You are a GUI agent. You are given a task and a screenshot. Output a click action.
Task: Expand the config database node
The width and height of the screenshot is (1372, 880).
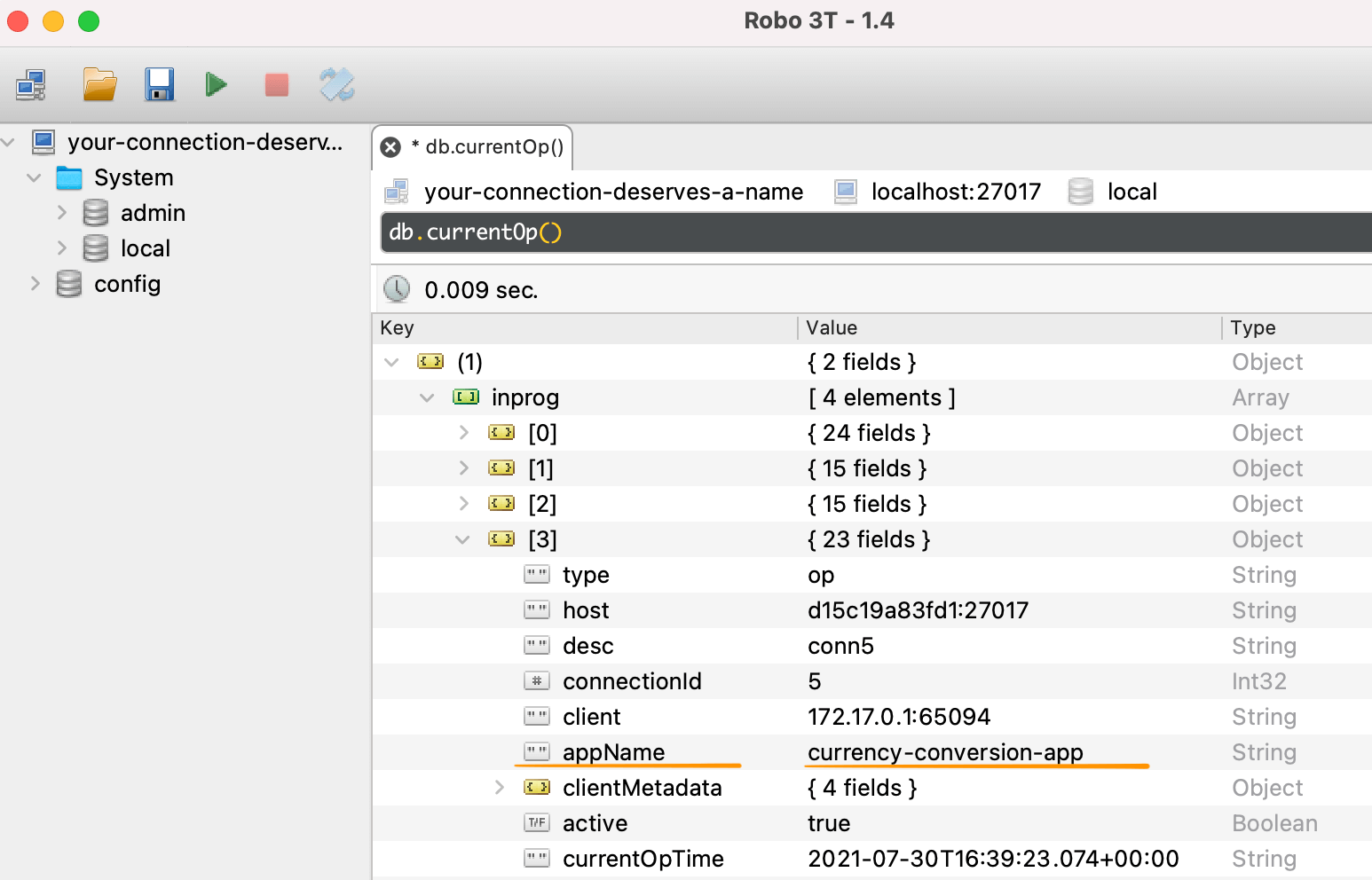[35, 284]
